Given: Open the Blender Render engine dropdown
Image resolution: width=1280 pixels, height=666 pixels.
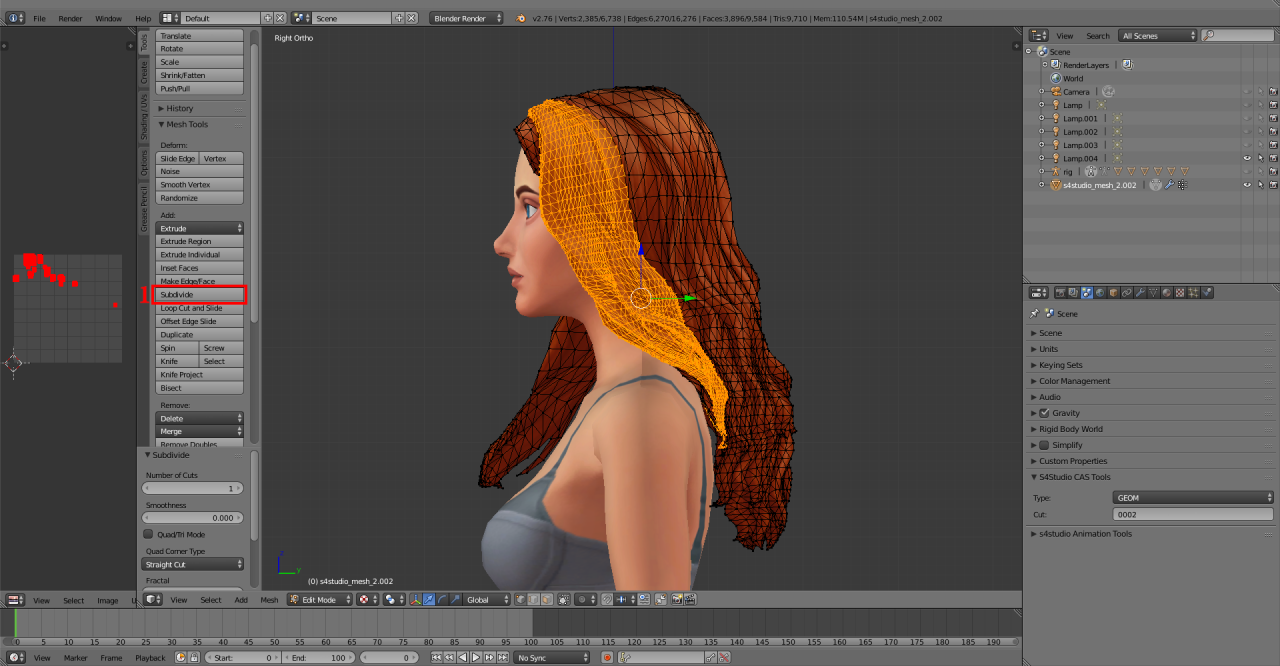Looking at the screenshot, I should (468, 18).
